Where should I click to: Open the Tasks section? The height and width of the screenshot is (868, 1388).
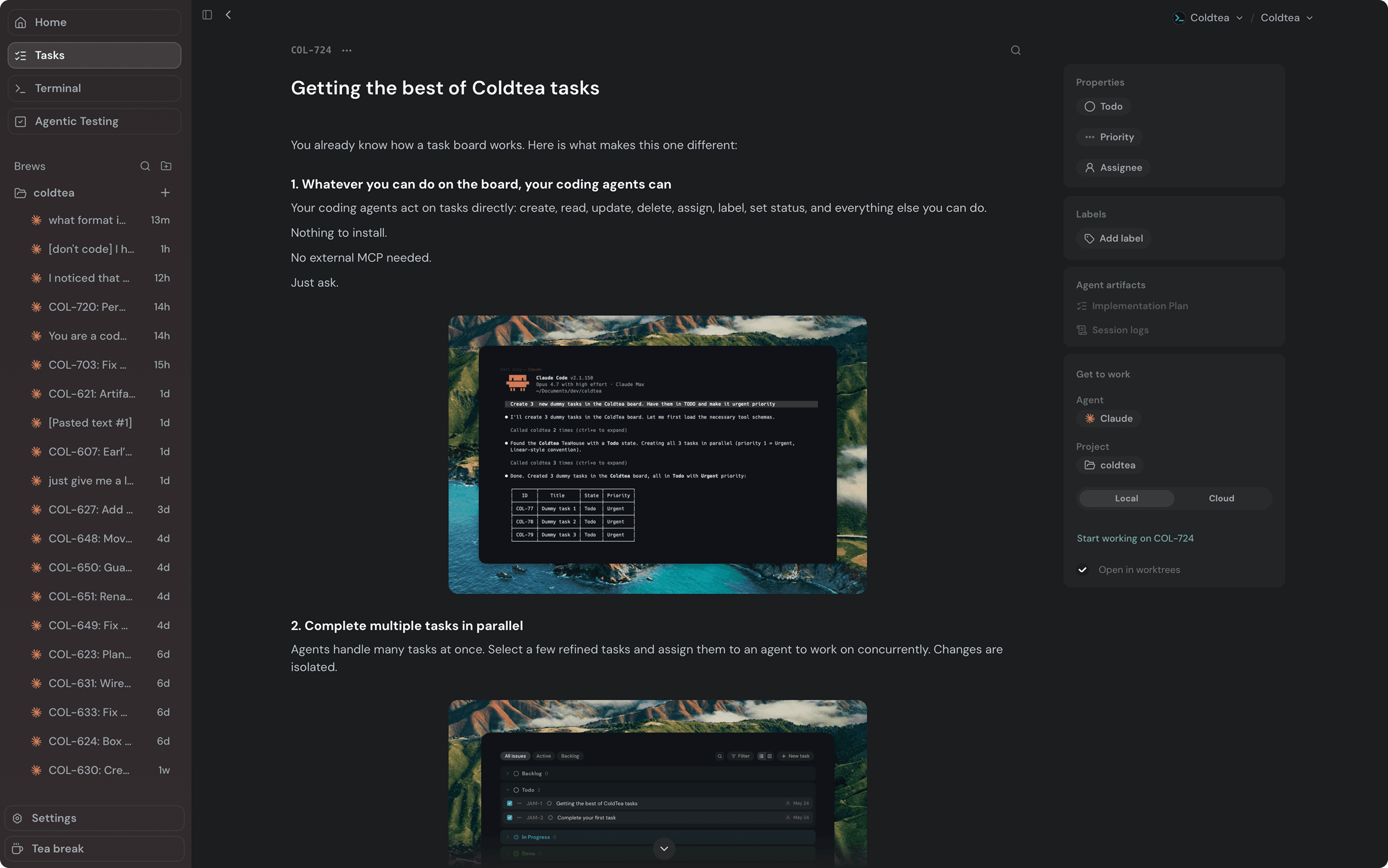(x=94, y=56)
